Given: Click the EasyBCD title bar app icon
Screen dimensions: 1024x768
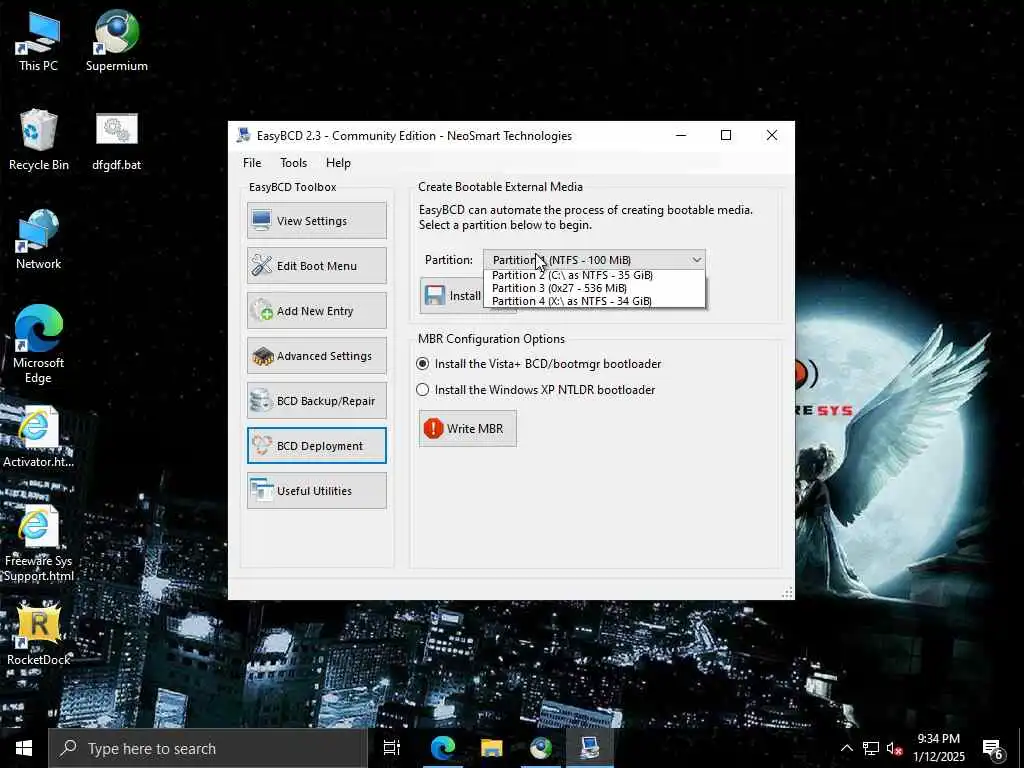Looking at the screenshot, I should click(x=244, y=135).
